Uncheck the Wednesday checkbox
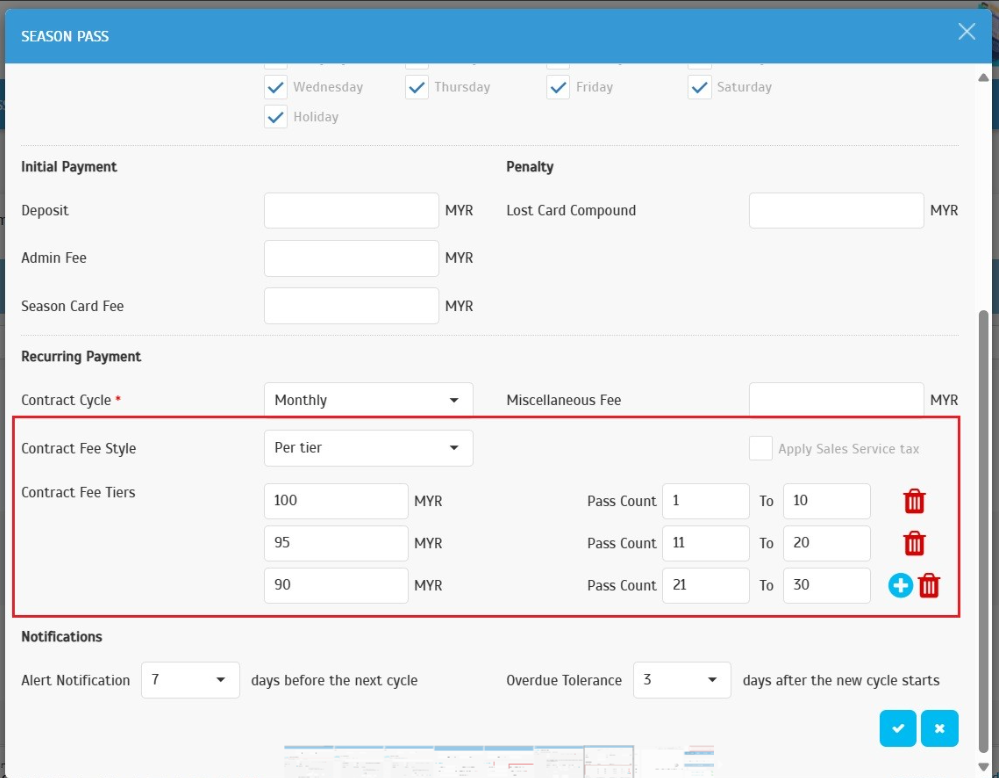The image size is (999, 778). (x=276, y=88)
